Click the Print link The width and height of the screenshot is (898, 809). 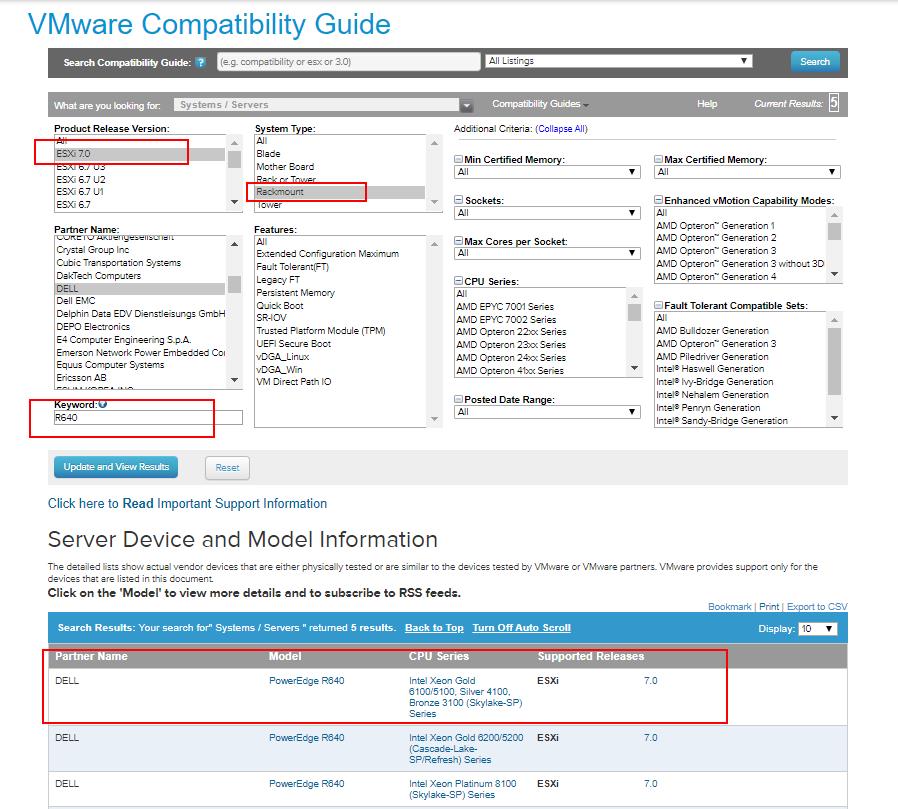coord(769,606)
